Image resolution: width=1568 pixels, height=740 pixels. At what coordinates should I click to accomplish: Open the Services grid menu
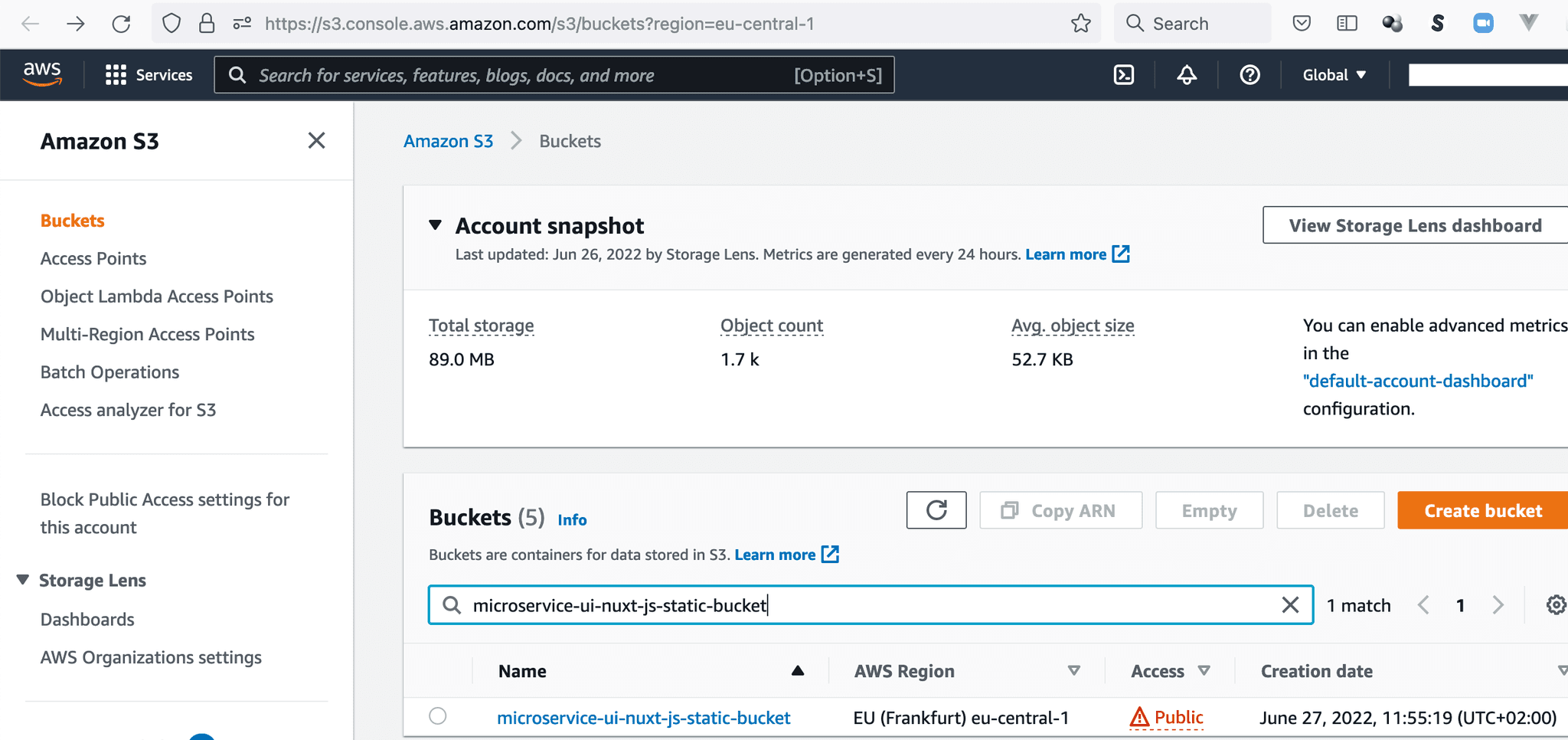point(149,75)
